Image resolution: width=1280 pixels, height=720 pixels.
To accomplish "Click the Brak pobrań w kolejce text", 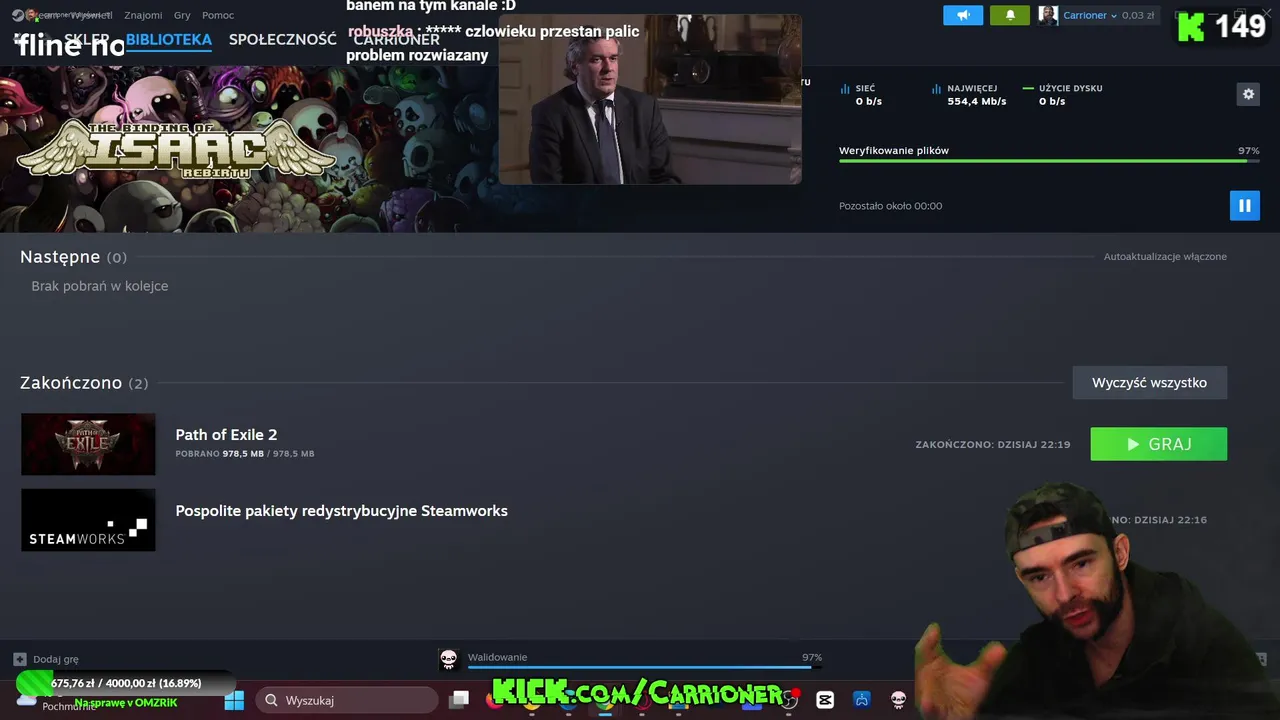I will (x=100, y=286).
